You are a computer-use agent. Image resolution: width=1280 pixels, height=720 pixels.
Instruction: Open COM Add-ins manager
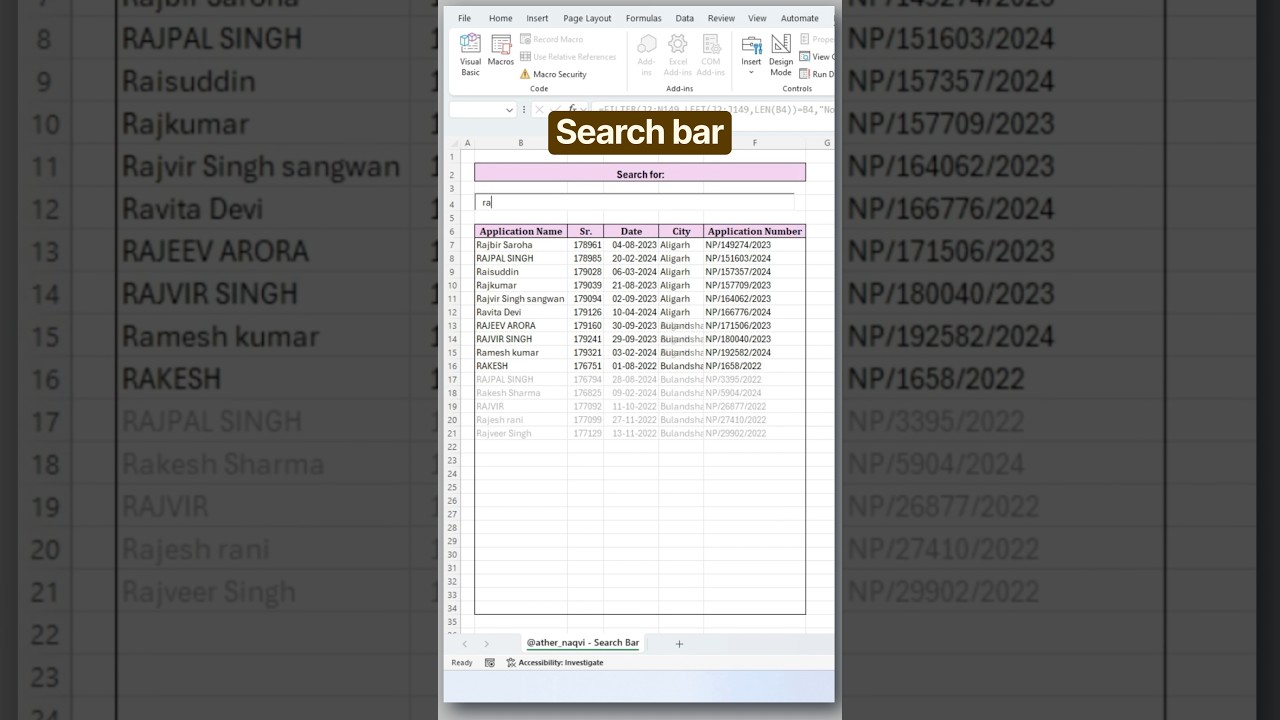(711, 55)
